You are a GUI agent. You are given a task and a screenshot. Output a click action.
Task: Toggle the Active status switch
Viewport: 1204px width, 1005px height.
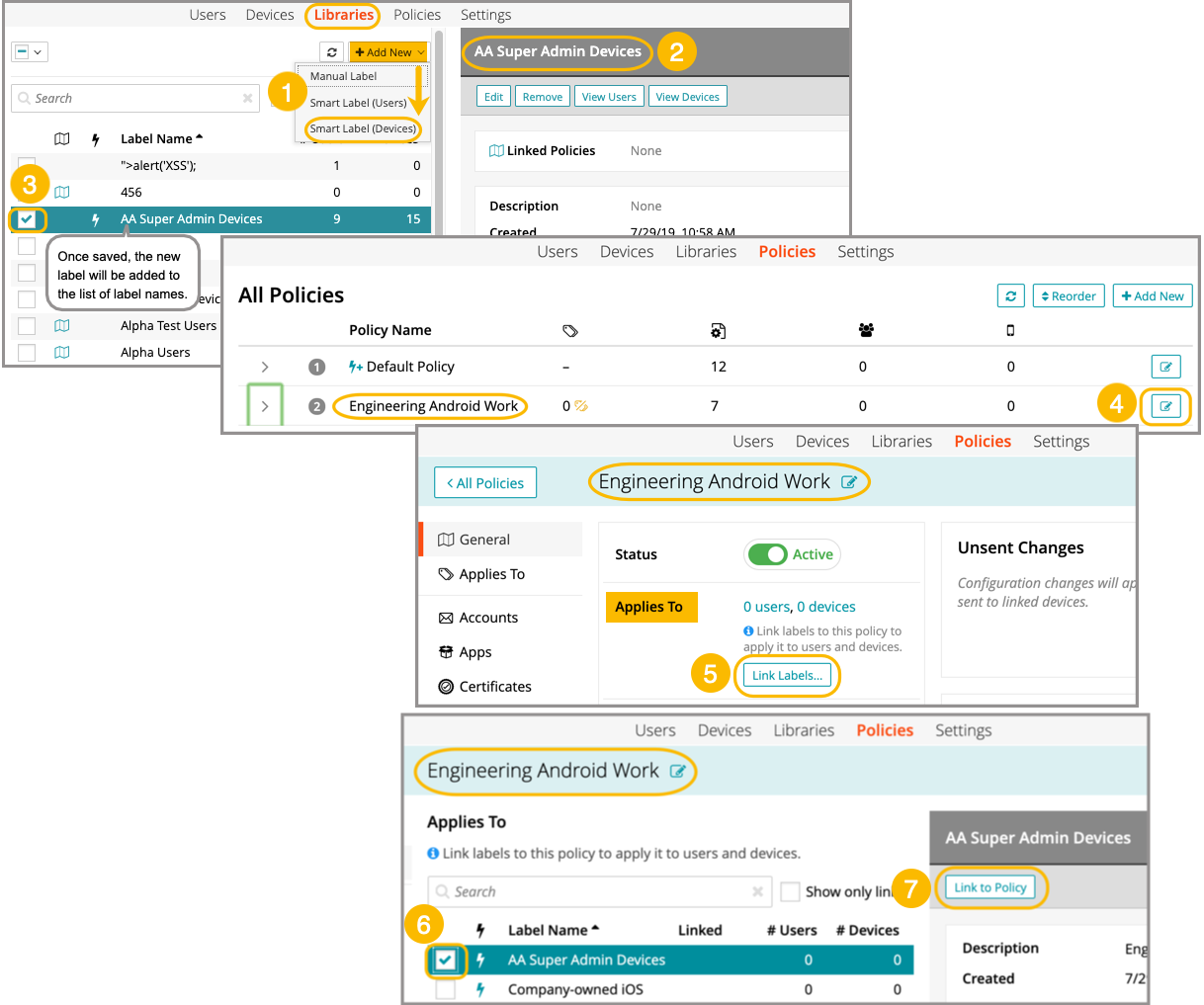768,554
